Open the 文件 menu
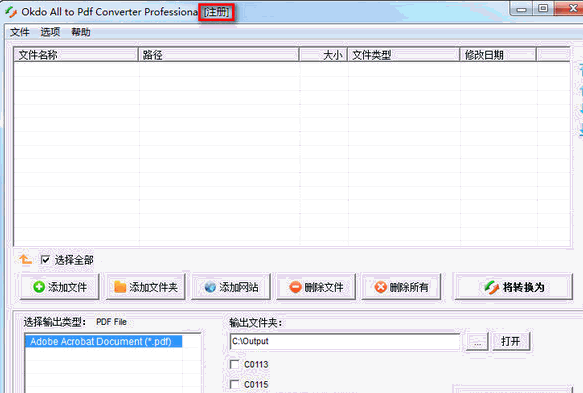Image resolution: width=583 pixels, height=393 pixels. tap(20, 32)
